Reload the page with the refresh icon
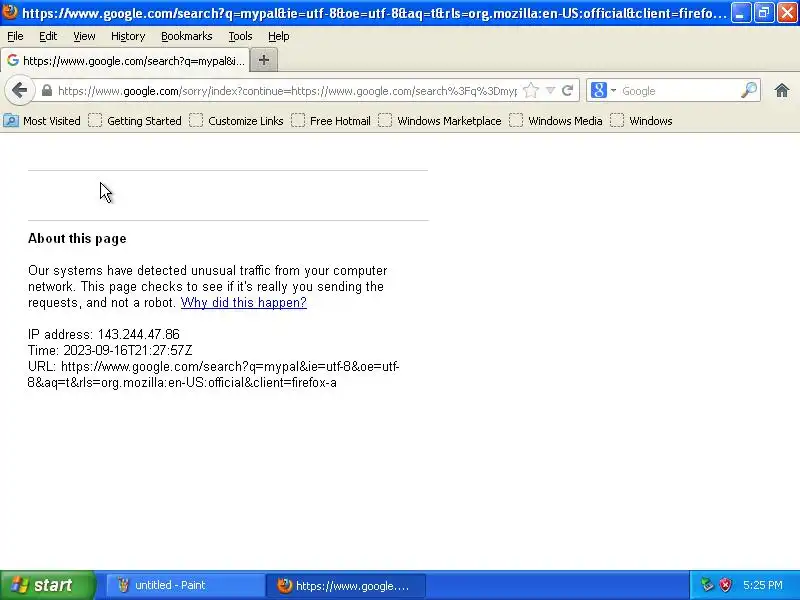 click(x=567, y=91)
